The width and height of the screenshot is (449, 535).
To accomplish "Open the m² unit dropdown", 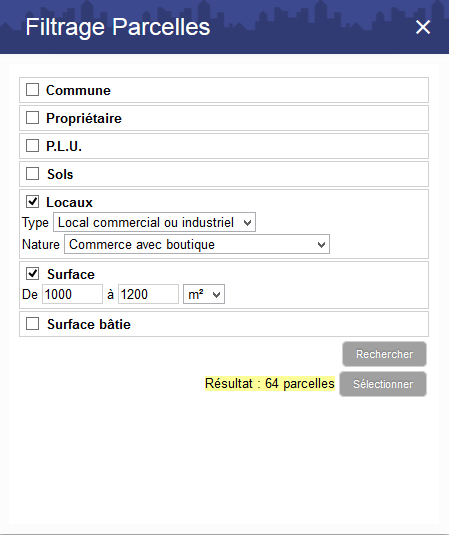I will 204,294.
